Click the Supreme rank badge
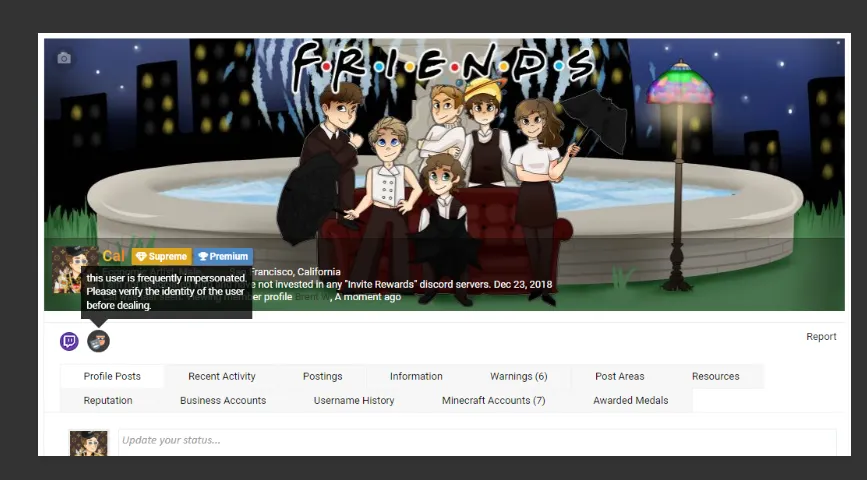This screenshot has width=867, height=480. tap(161, 257)
